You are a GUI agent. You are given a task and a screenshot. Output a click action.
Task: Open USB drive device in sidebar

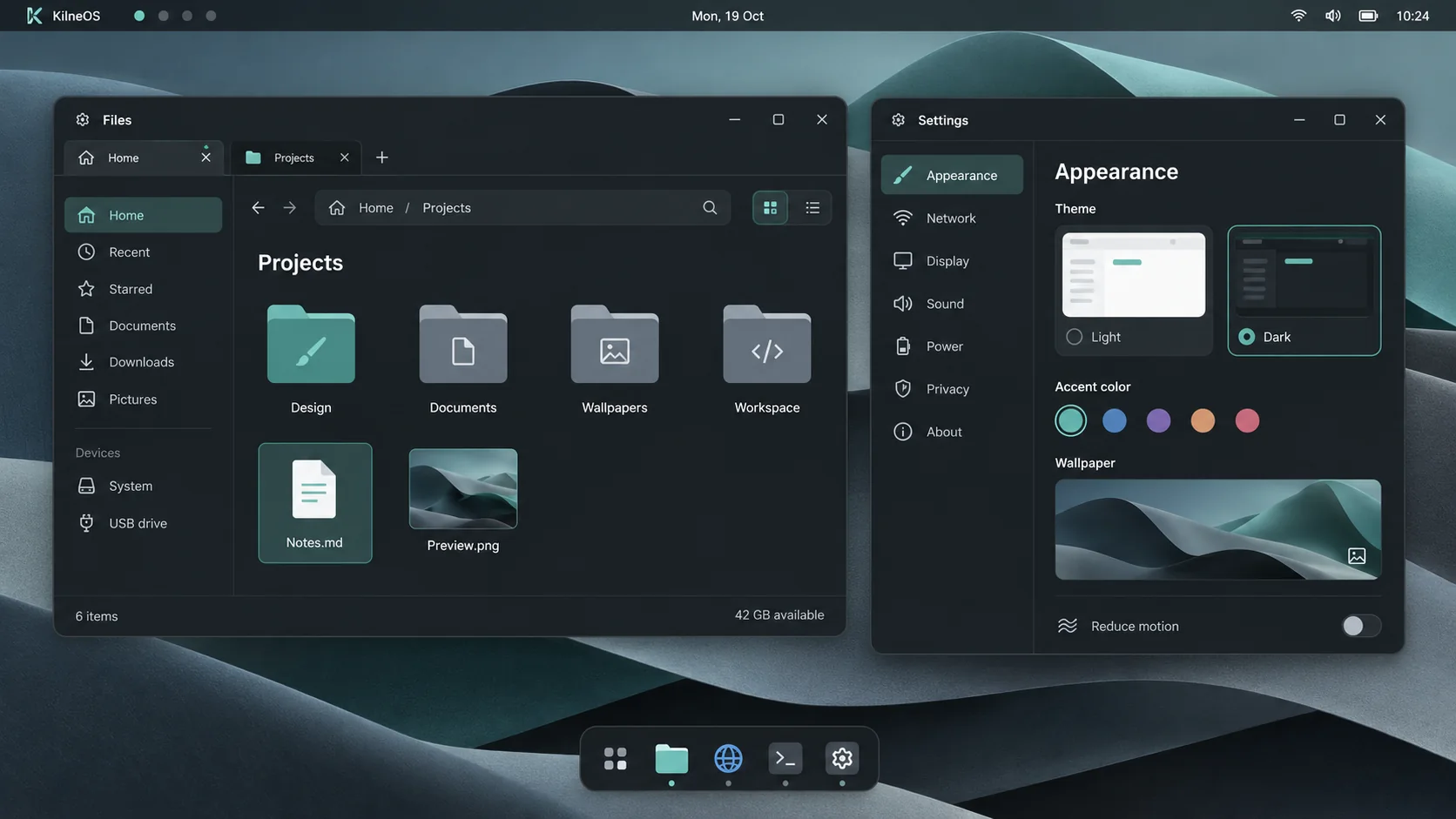[143, 523]
